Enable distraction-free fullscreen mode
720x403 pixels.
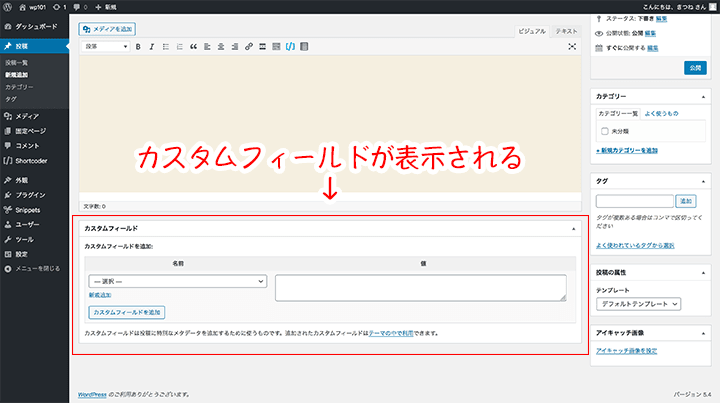pyautogui.click(x=572, y=47)
